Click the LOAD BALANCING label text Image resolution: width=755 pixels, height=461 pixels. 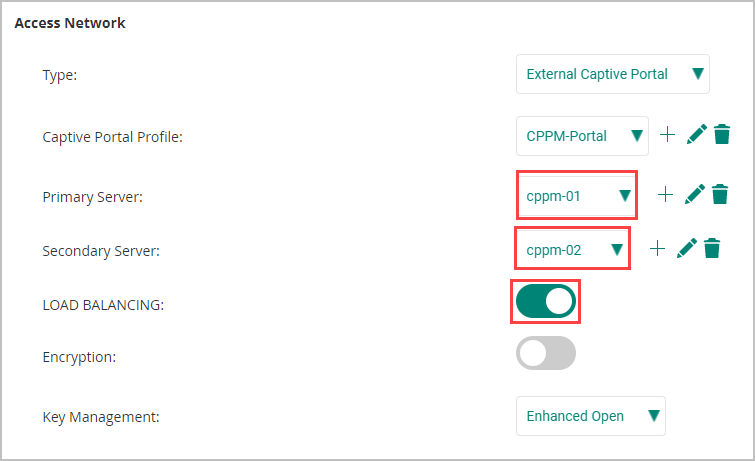tap(103, 305)
